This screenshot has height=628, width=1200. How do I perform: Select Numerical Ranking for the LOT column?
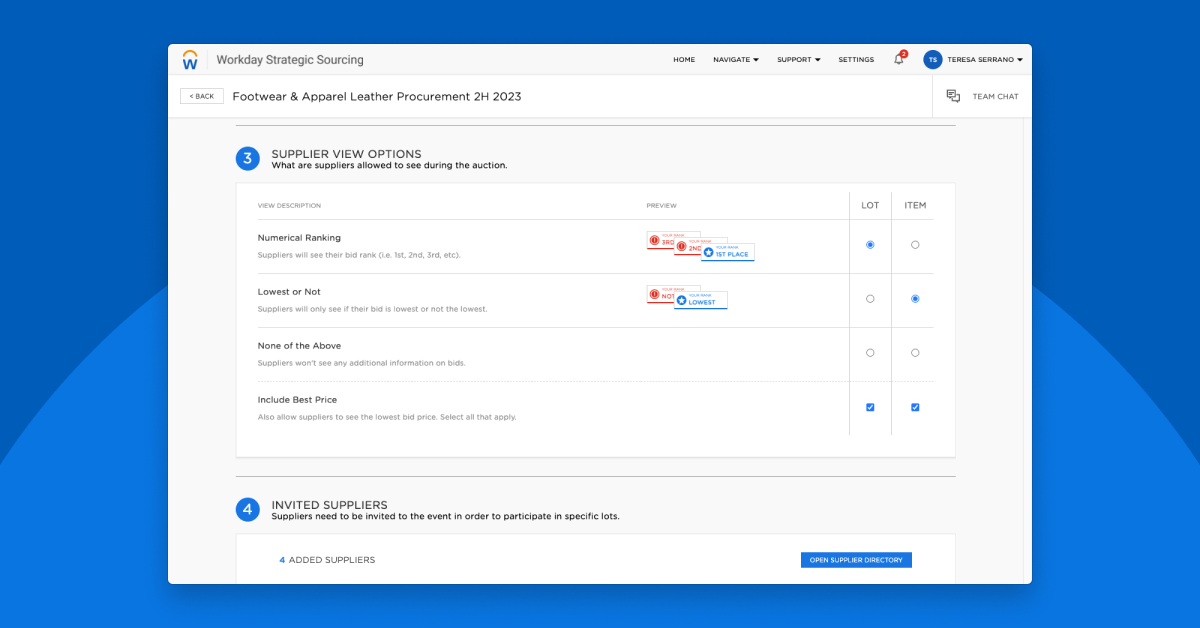pyautogui.click(x=870, y=245)
